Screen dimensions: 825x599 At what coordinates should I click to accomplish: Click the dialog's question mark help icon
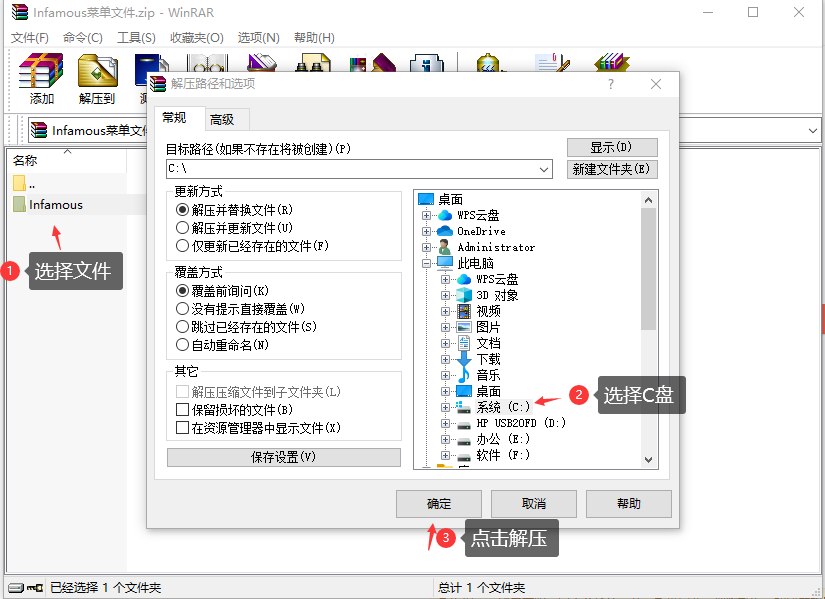611,84
